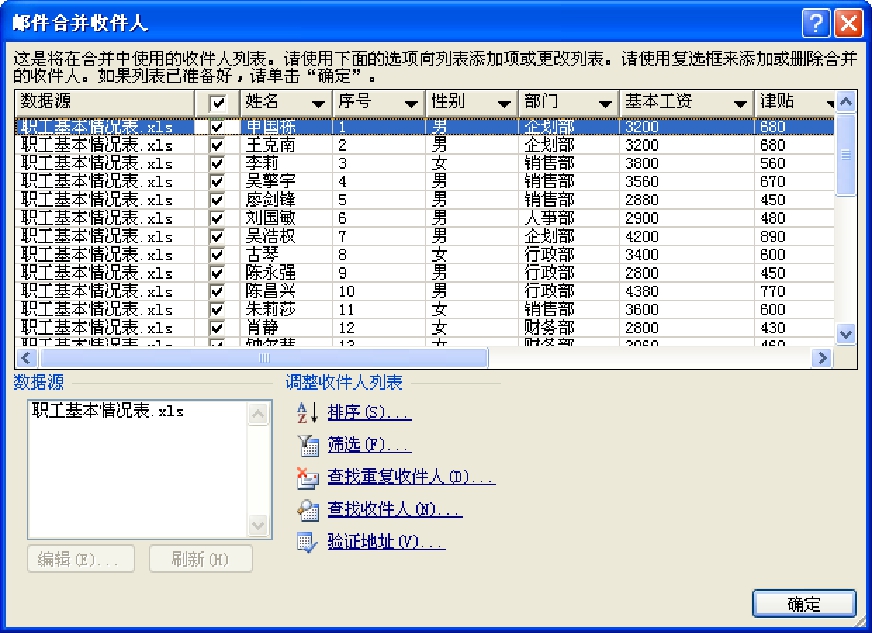Click the disabled 编辑(E)... button

(81, 559)
